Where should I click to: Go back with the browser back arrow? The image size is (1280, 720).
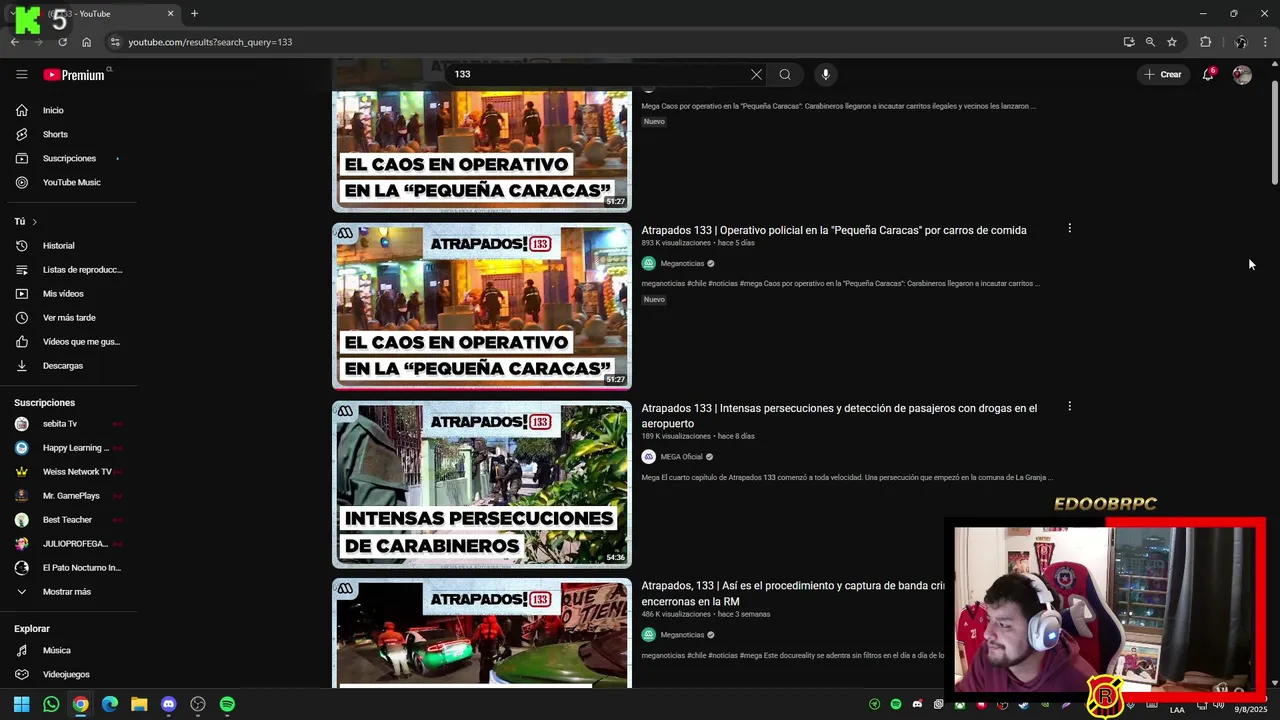pos(14,42)
